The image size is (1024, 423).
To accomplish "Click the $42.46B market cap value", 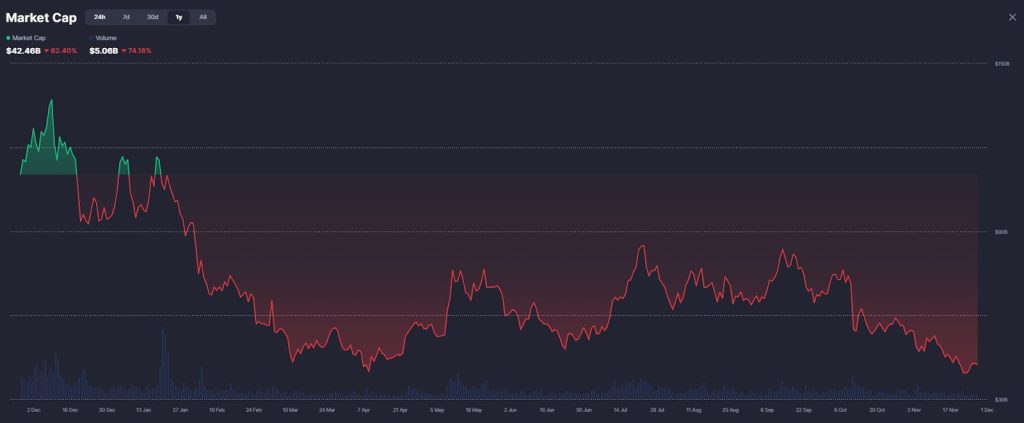I will pos(22,49).
